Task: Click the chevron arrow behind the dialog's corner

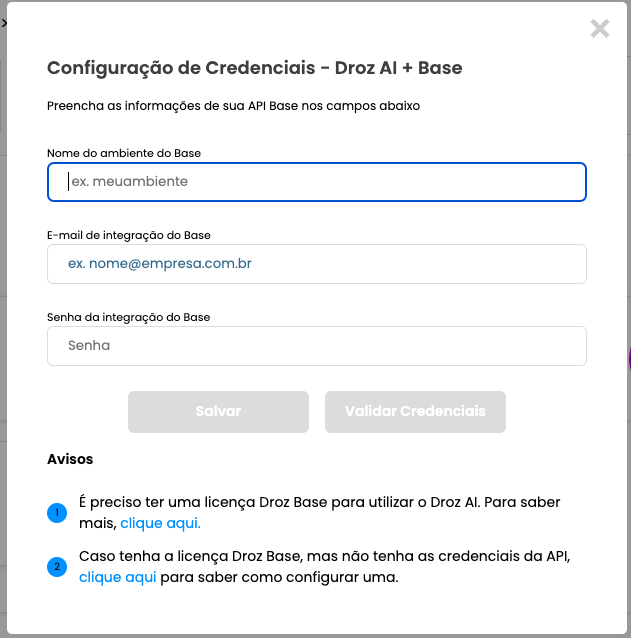Action: tap(4, 23)
